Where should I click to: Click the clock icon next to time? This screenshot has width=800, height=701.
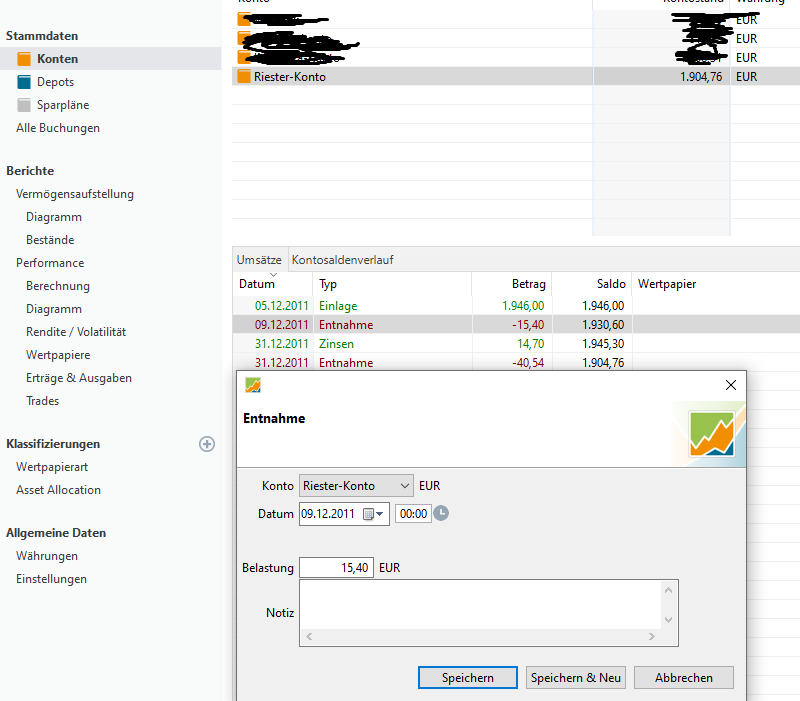441,513
